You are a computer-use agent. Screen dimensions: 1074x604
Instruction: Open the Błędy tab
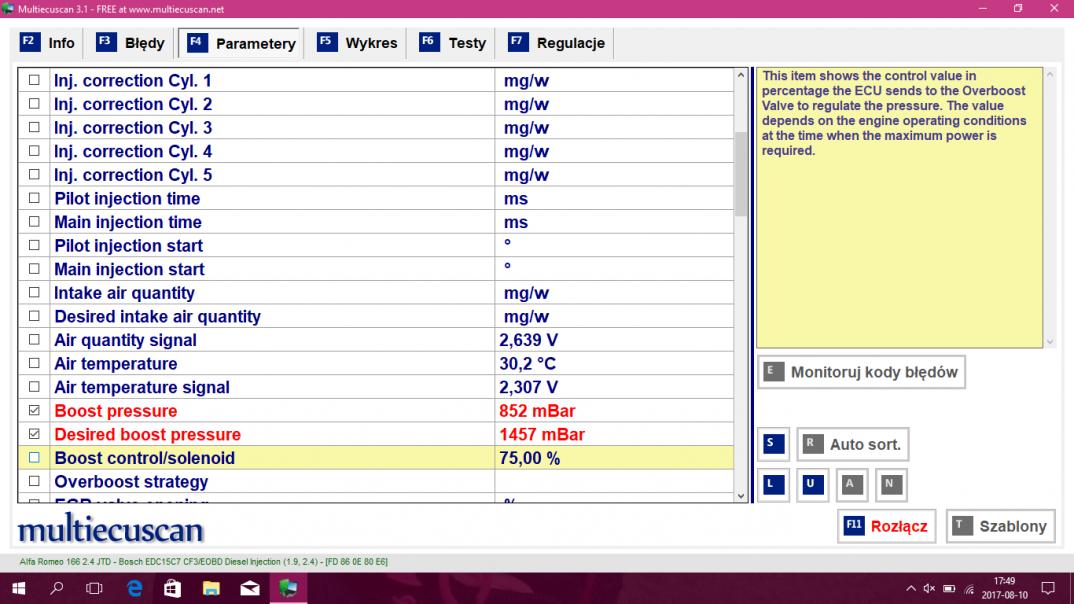click(x=131, y=43)
